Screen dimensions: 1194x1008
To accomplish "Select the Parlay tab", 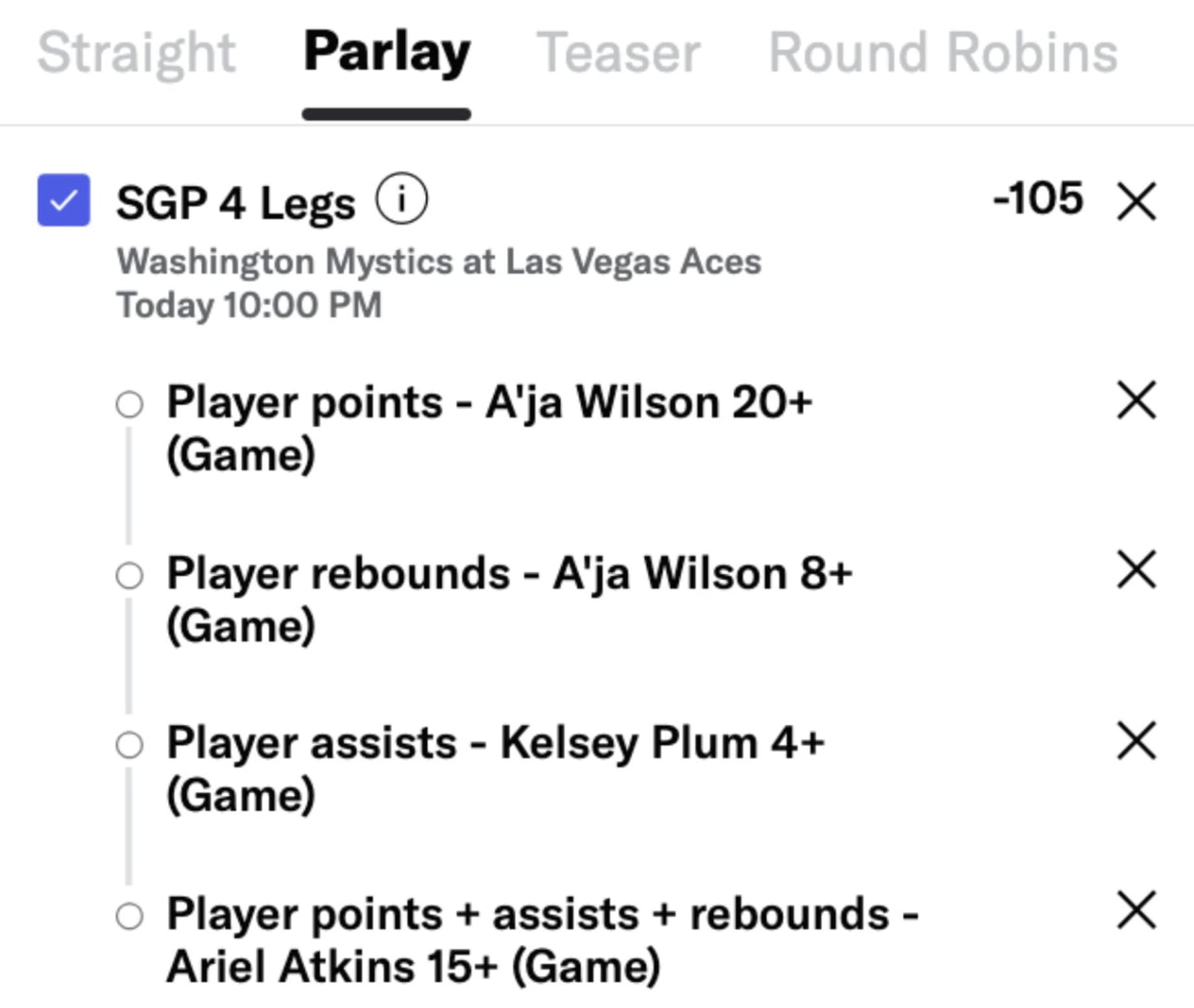I will [387, 53].
